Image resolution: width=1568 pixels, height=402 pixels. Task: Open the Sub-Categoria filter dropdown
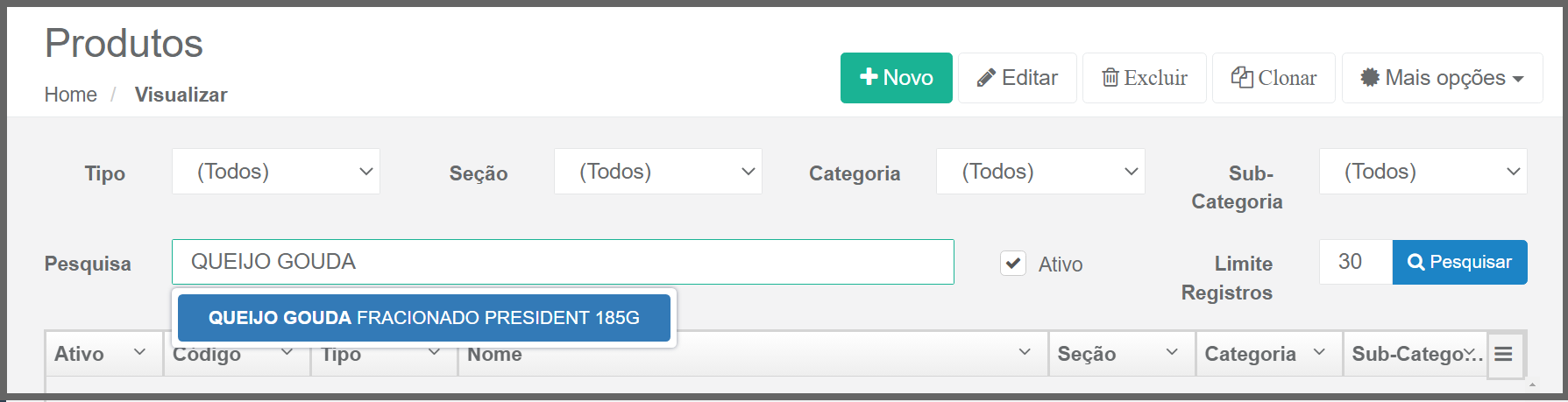click(x=1422, y=172)
